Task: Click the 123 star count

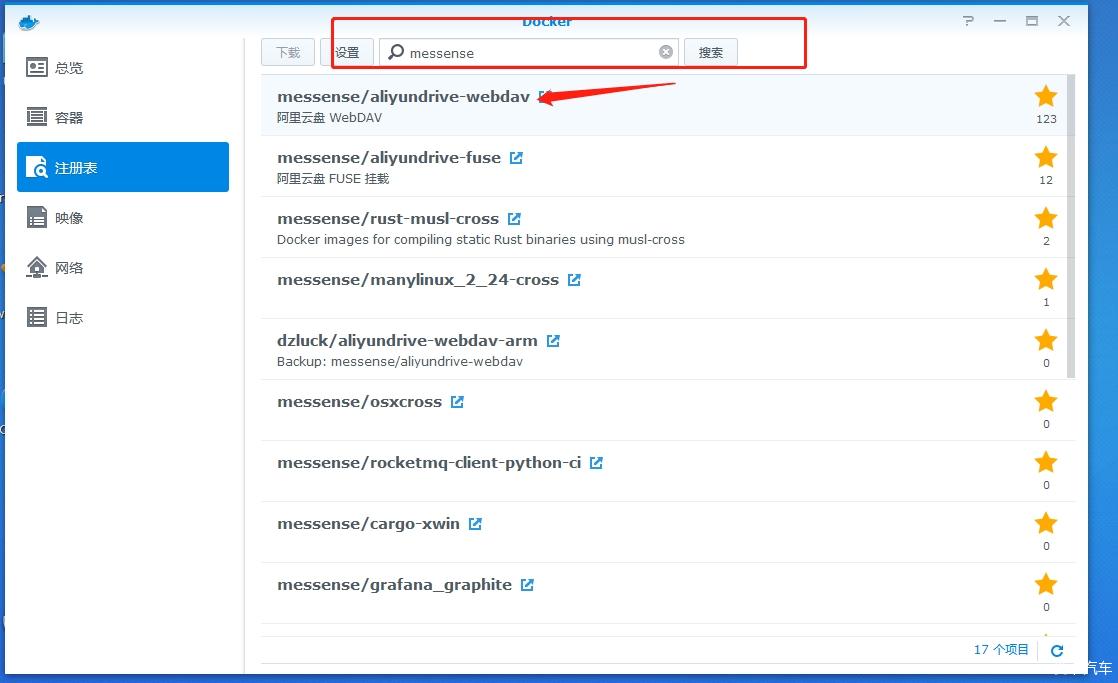Action: pyautogui.click(x=1046, y=119)
